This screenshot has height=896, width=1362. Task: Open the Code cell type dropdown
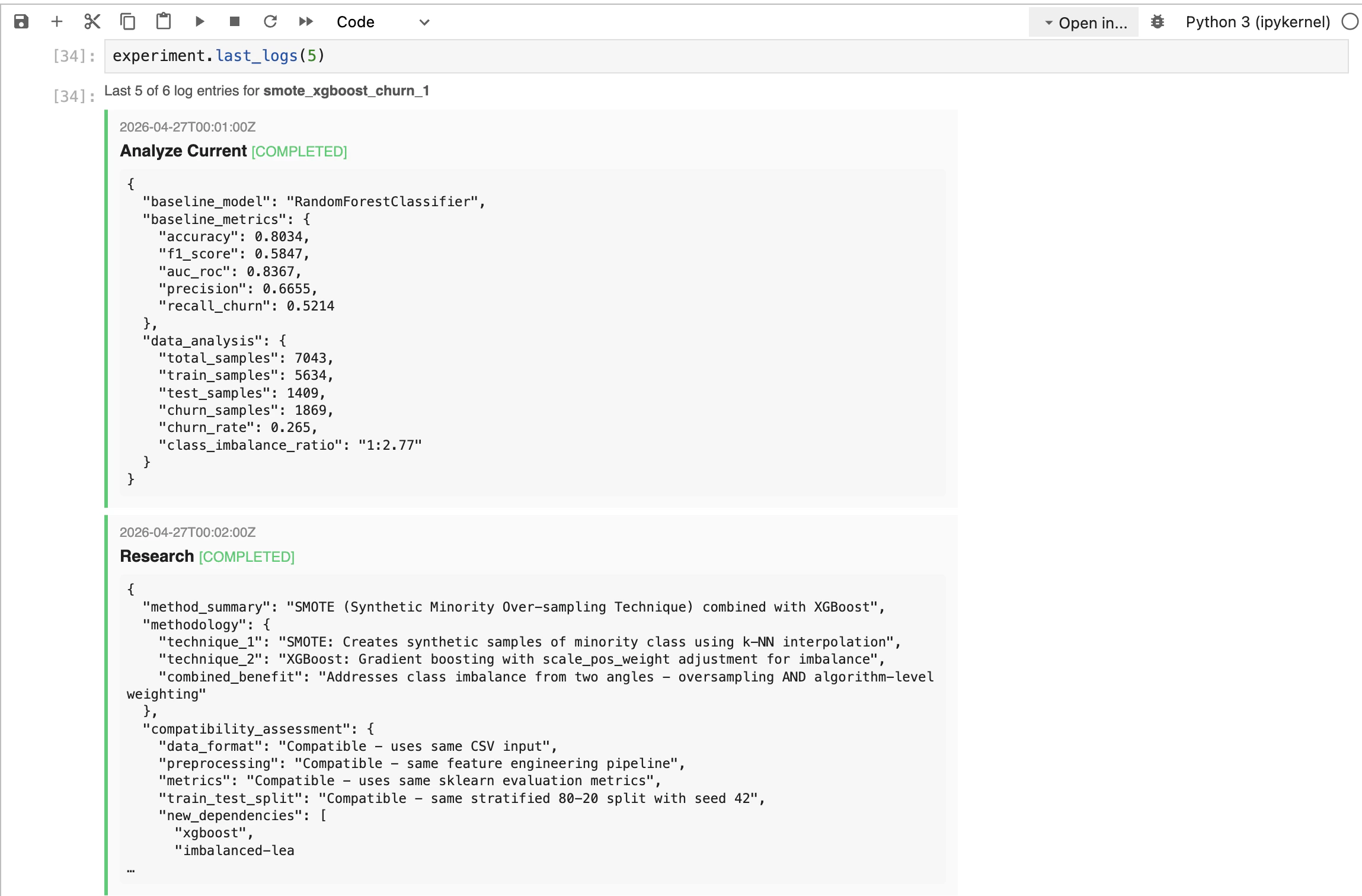pyautogui.click(x=383, y=22)
